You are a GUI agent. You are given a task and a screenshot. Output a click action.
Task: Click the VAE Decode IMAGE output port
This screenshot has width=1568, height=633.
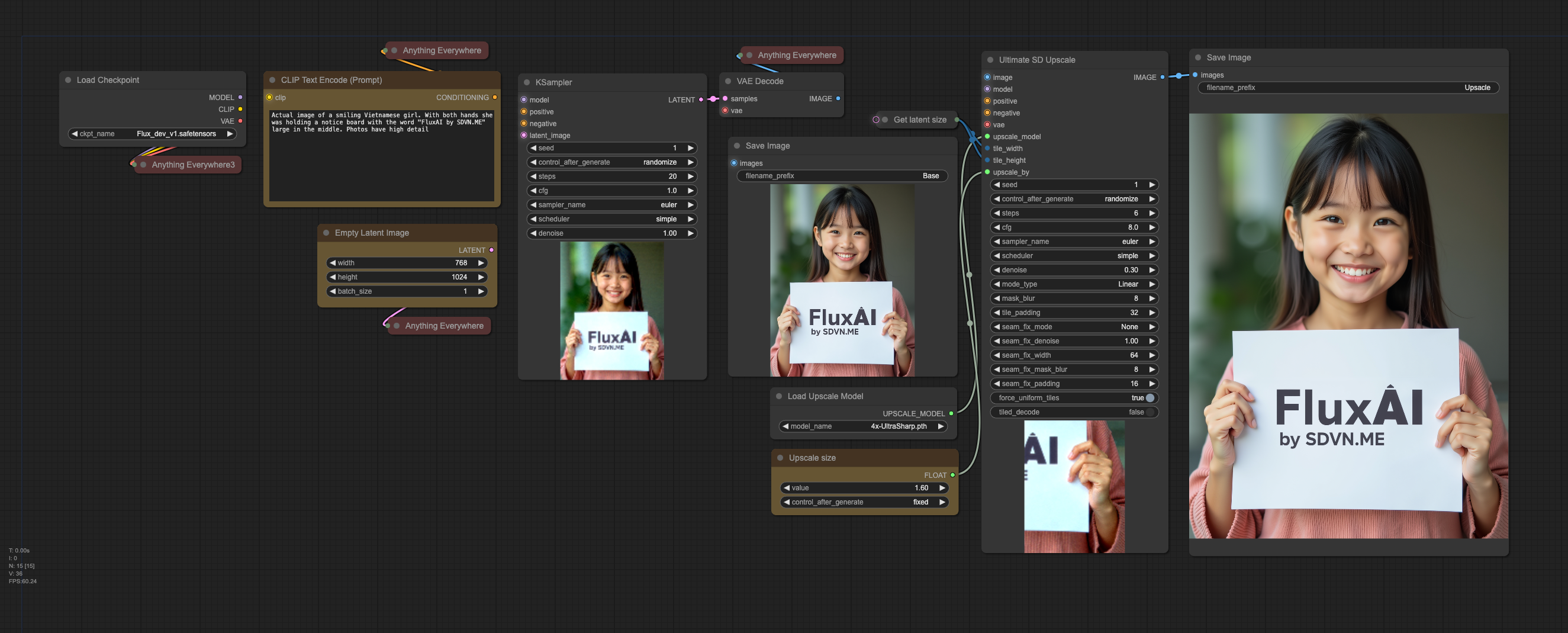point(838,99)
